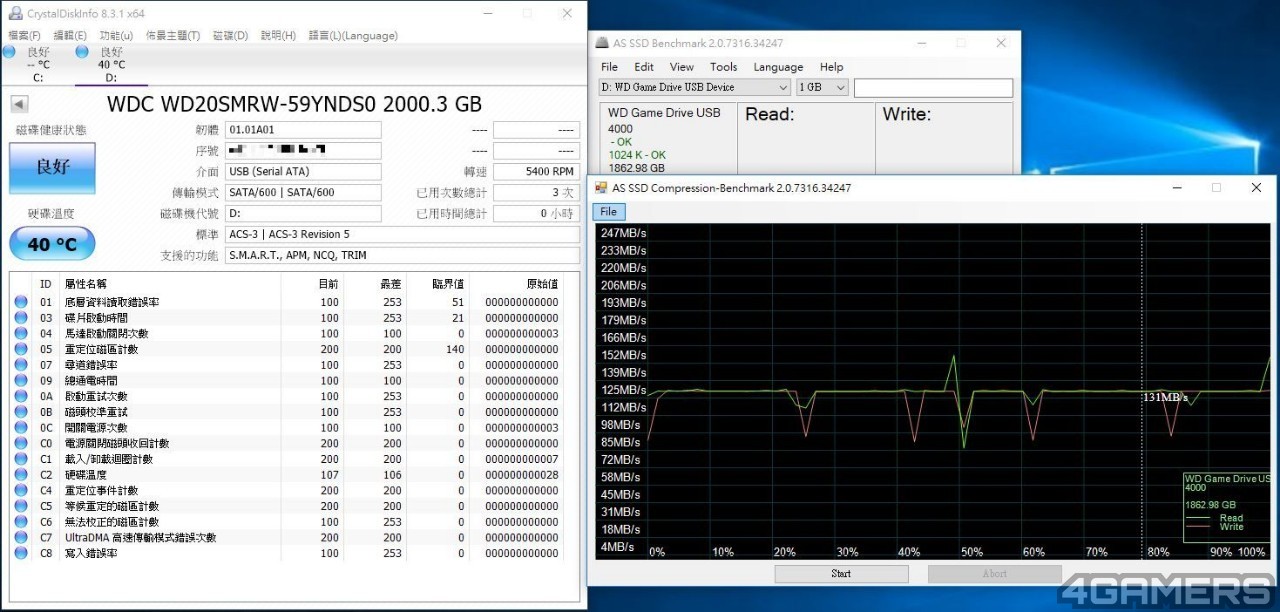Screen dimensions: 1280x612
Task: Click the status orb for attribute 09
Action: pos(21,381)
